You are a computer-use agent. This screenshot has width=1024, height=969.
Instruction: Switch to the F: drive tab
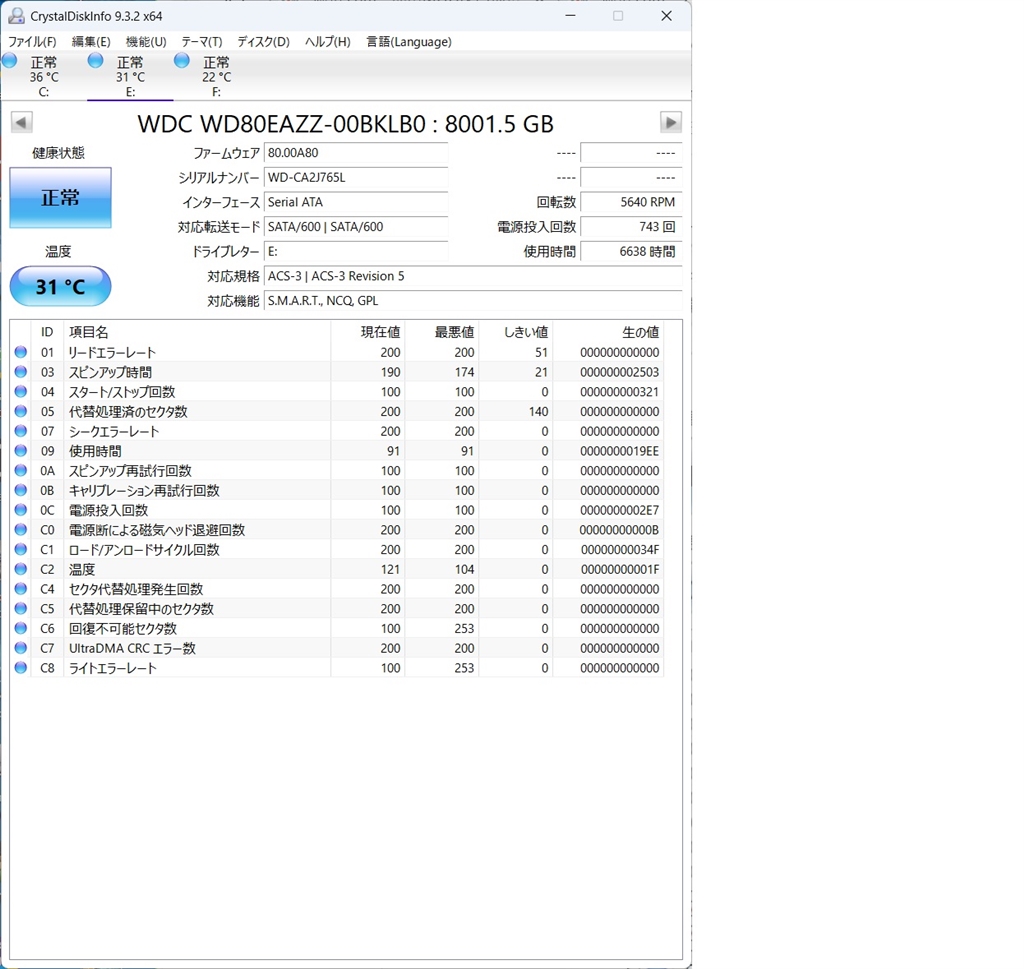click(x=216, y=77)
